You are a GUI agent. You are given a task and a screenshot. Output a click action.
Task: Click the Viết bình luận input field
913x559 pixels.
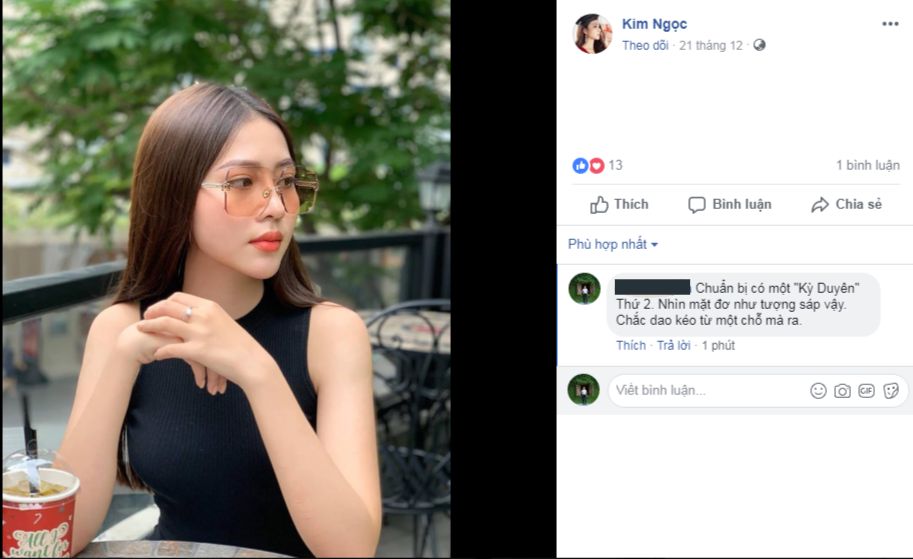pyautogui.click(x=707, y=391)
